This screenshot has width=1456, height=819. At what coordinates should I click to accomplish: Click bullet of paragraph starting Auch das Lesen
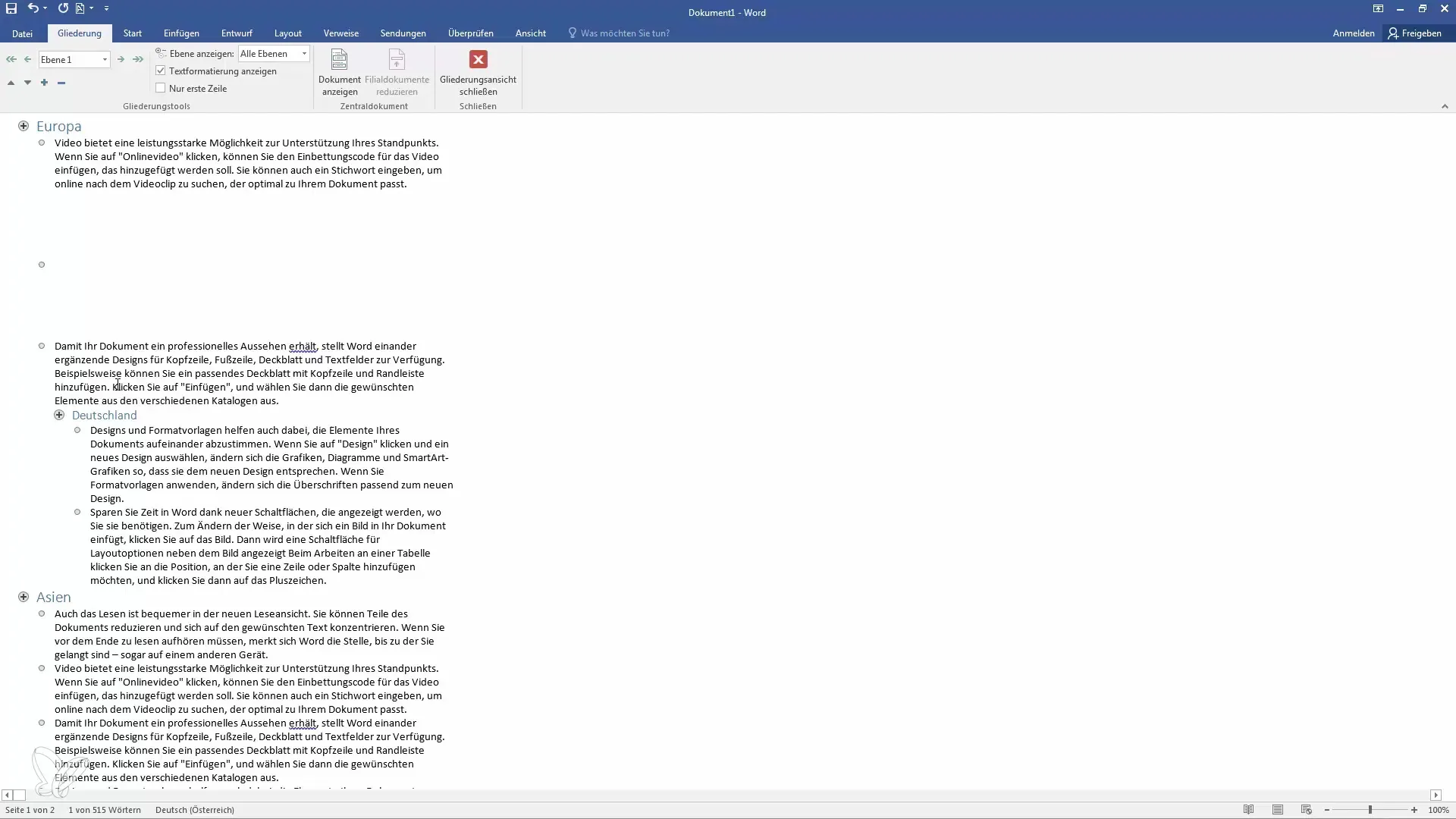point(42,613)
